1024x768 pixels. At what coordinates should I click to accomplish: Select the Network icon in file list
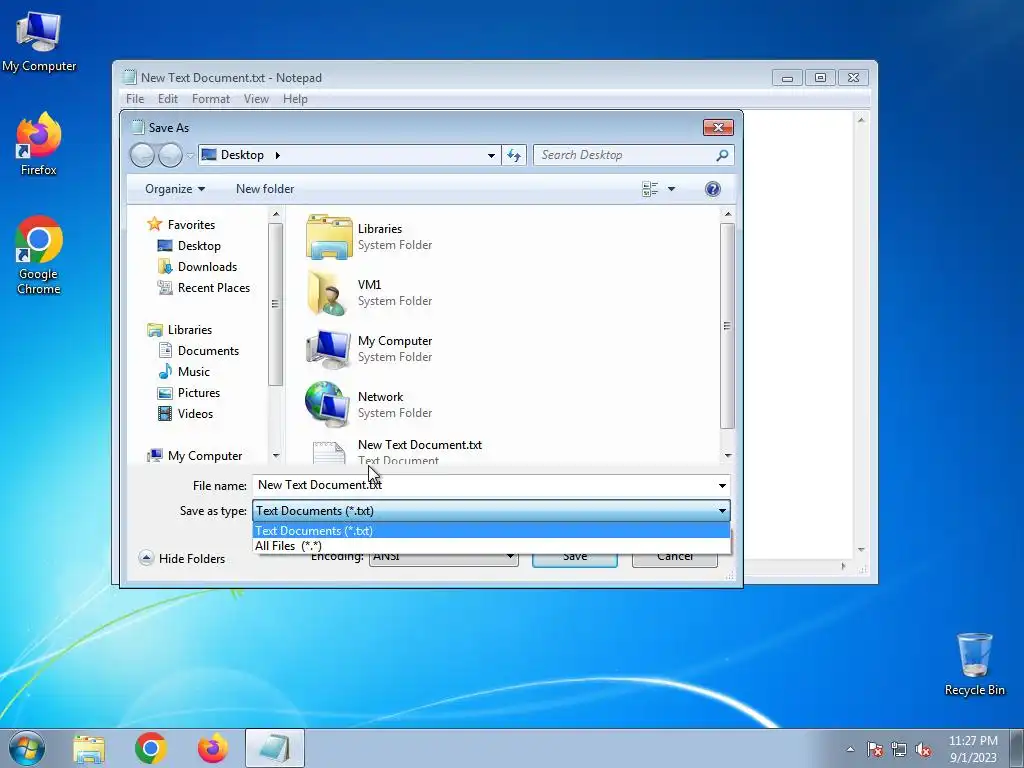(329, 405)
